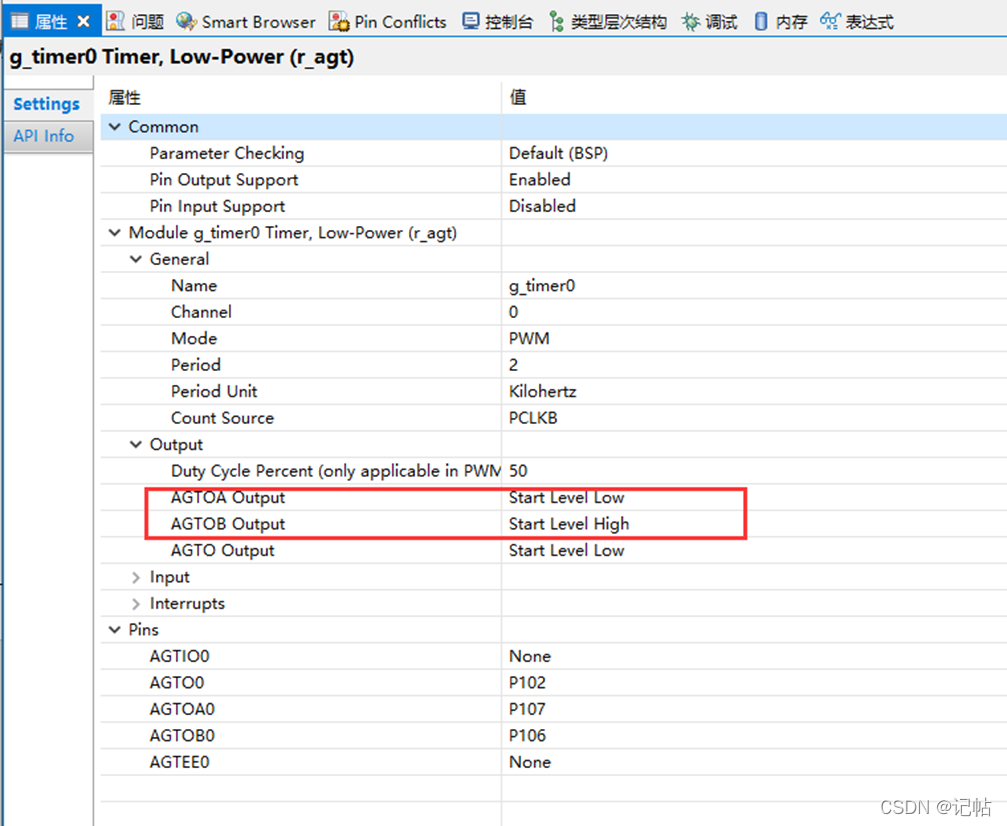Image resolution: width=1007 pixels, height=826 pixels.
Task: Click the 属性 tab list icon
Action: 20,21
